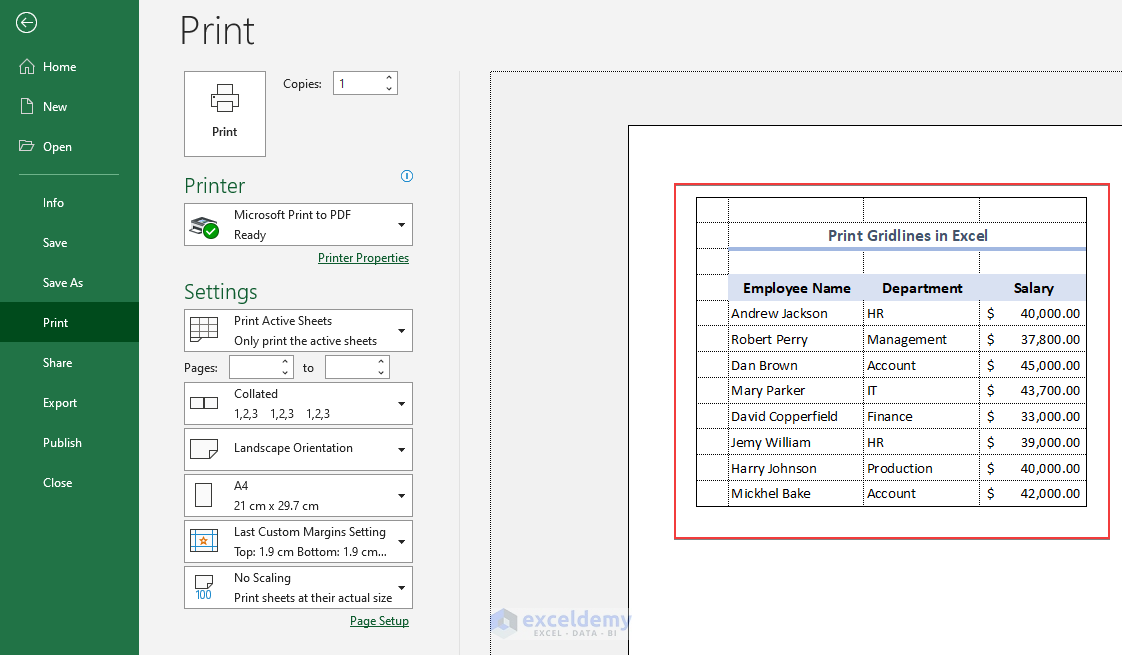Screen dimensions: 1122x655
Task: Click the Print Gridlines in Excel title
Action: (x=907, y=236)
